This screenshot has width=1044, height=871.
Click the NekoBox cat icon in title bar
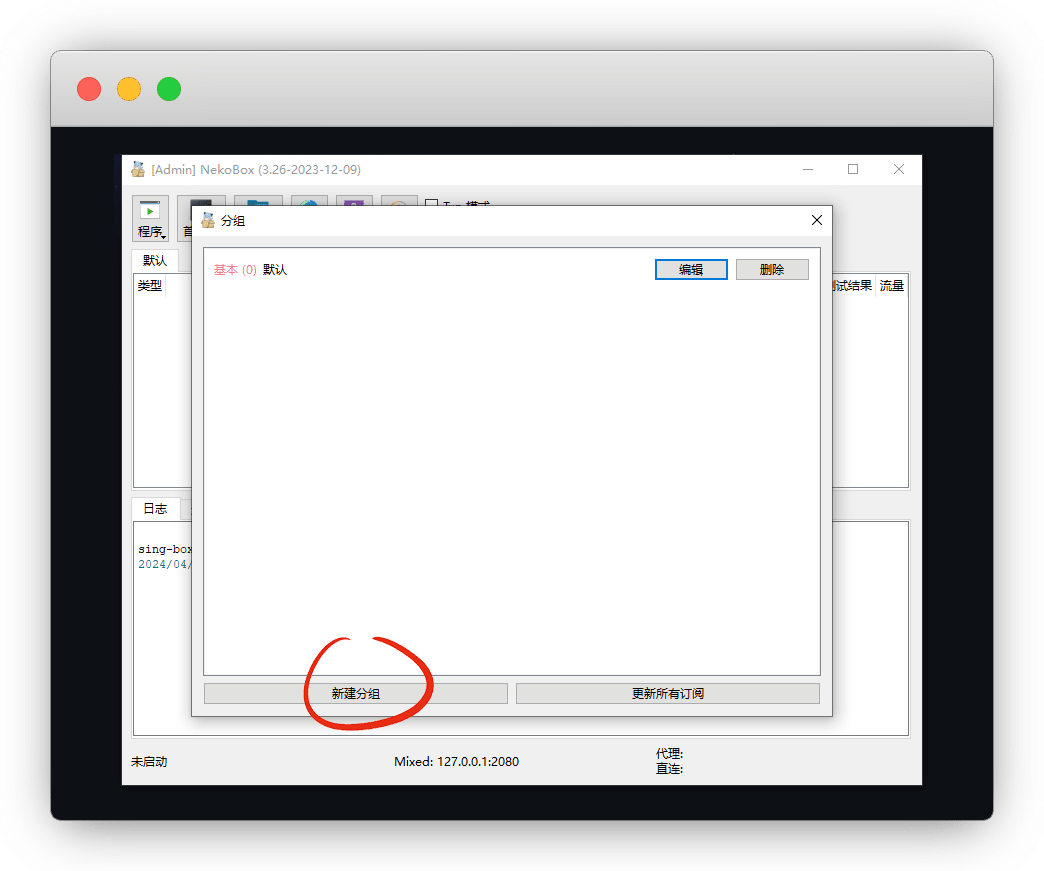[138, 169]
